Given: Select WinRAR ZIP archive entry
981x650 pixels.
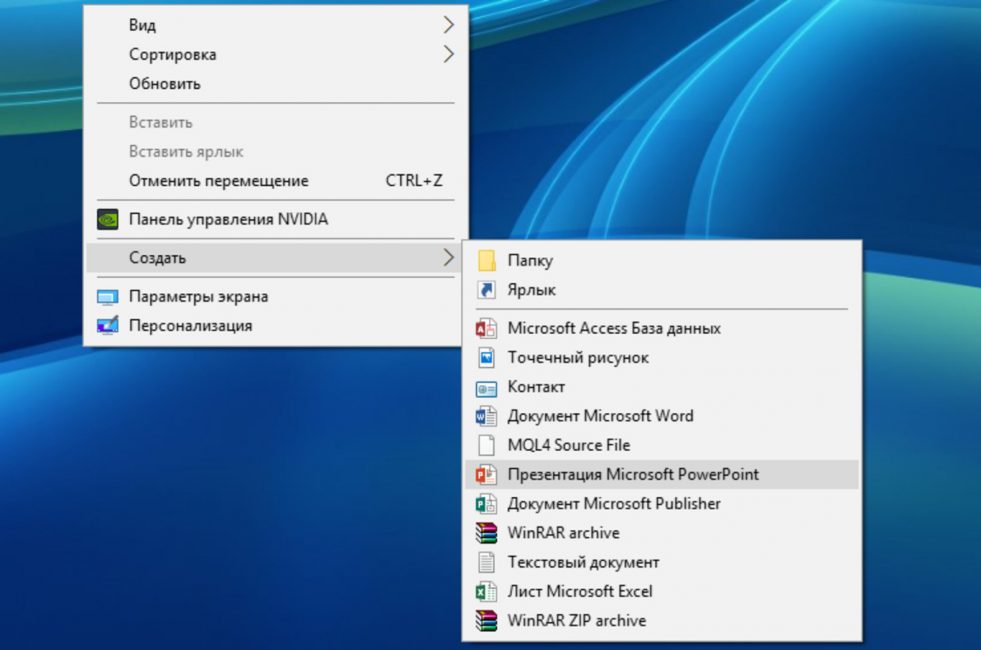Looking at the screenshot, I should 662,621.
